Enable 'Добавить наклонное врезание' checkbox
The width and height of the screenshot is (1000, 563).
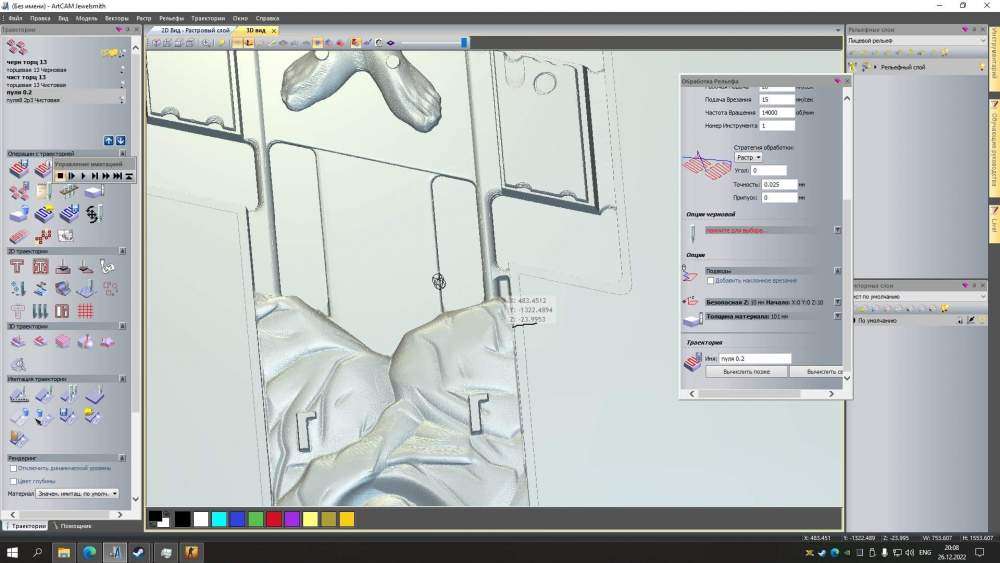coord(708,280)
